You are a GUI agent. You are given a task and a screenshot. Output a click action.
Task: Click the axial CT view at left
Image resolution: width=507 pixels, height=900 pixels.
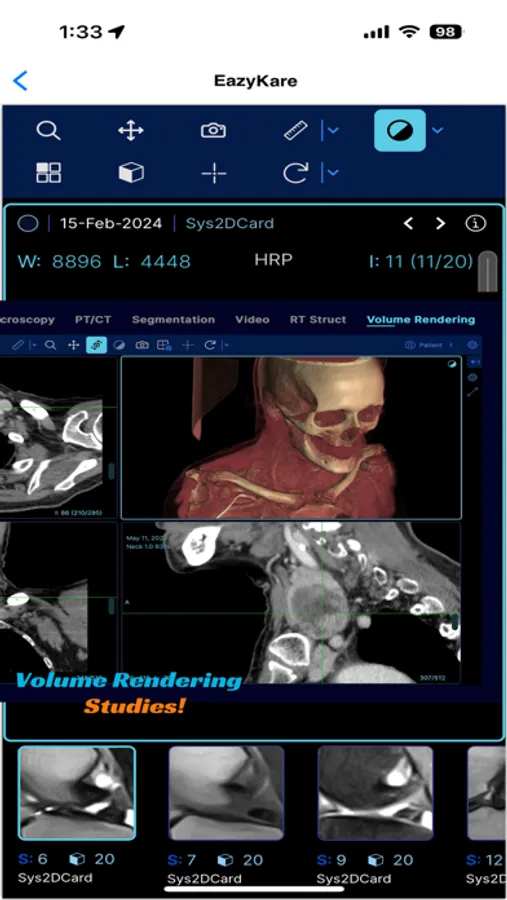59,437
